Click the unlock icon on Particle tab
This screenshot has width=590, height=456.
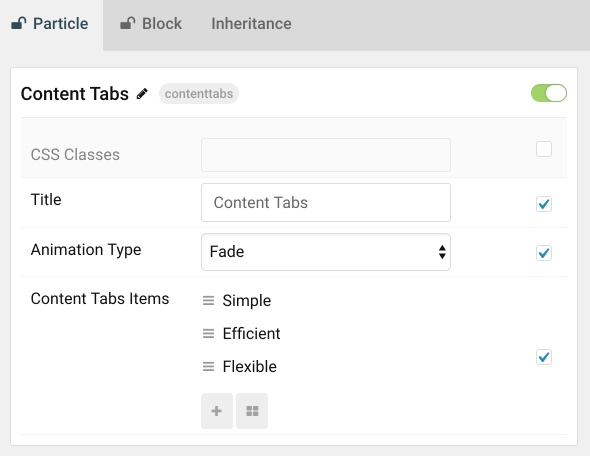point(18,23)
